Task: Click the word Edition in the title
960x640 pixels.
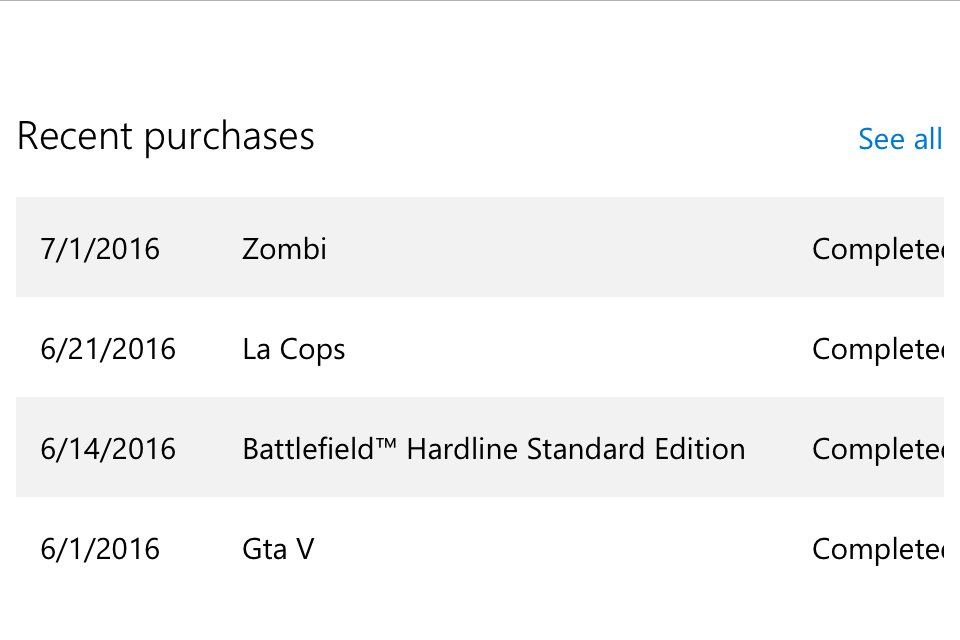Action: (699, 449)
